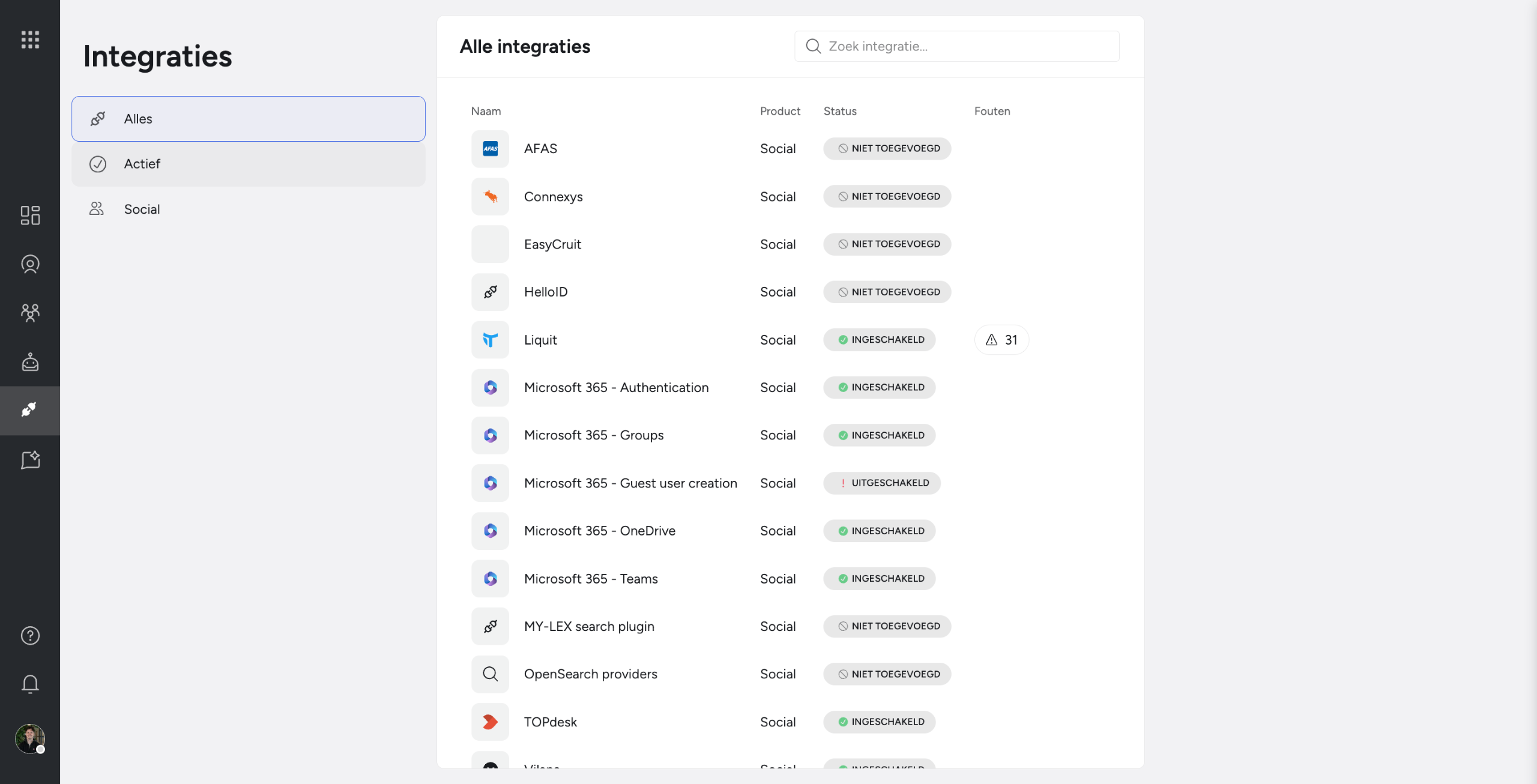Click the OpenSearch providers magnifier icon
The height and width of the screenshot is (784, 1537).
490,674
